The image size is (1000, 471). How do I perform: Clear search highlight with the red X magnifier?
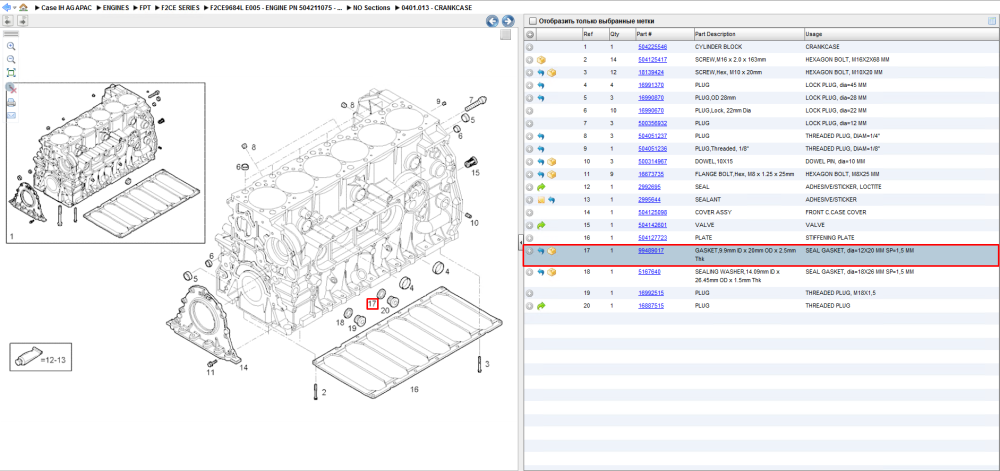coord(11,87)
